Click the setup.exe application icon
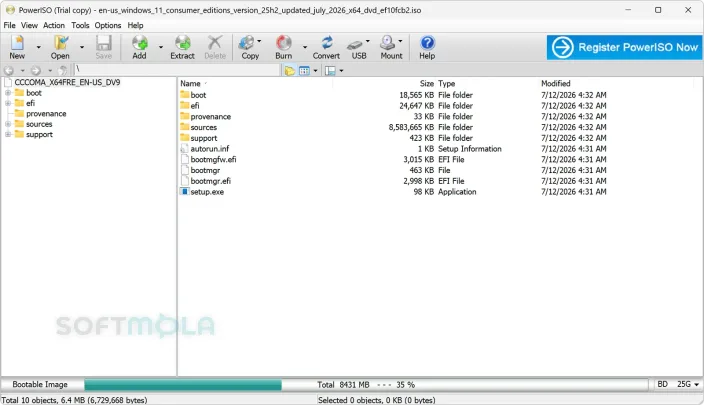This screenshot has width=704, height=405. pyautogui.click(x=185, y=192)
